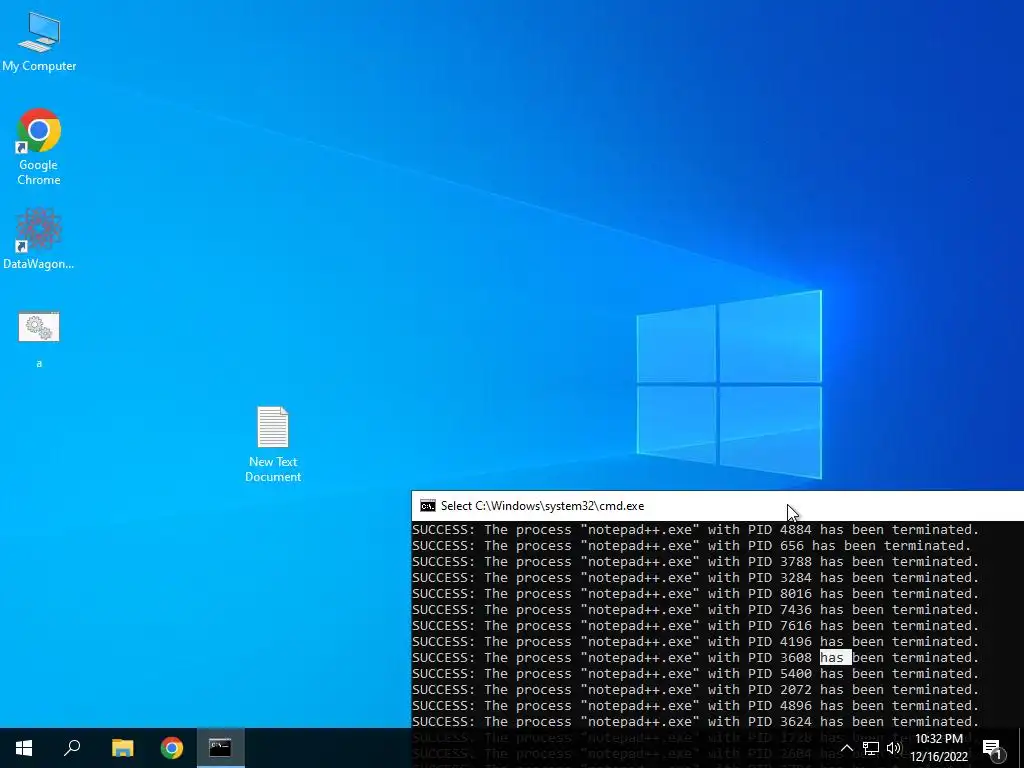Image resolution: width=1024 pixels, height=768 pixels.
Task: Launch Chrome from the taskbar
Action: (x=172, y=748)
